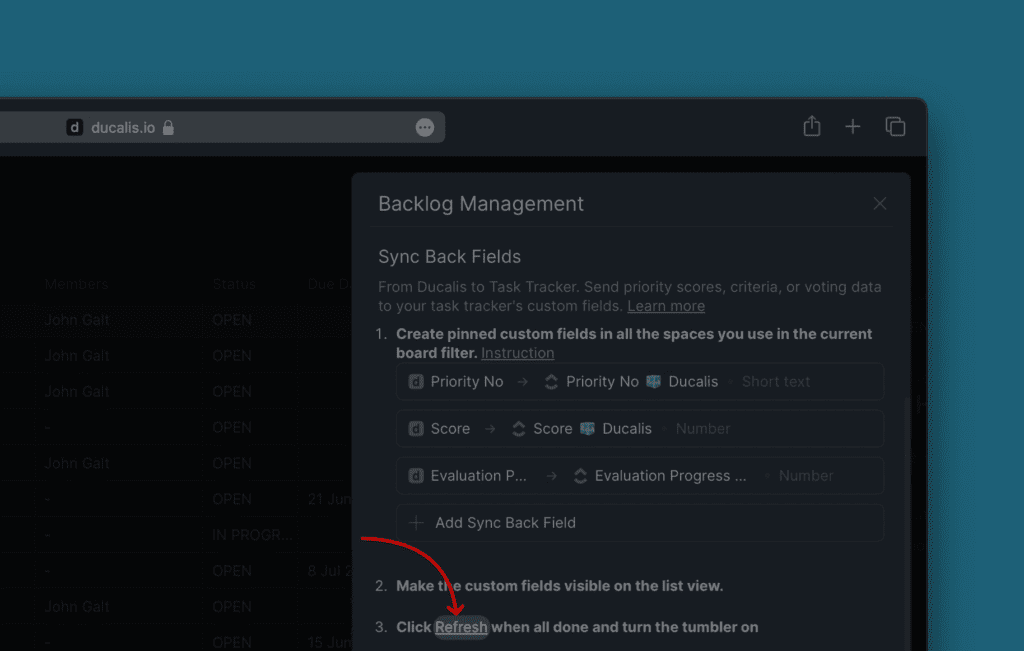Open the Instruction link
Image resolution: width=1024 pixels, height=651 pixels.
point(517,353)
